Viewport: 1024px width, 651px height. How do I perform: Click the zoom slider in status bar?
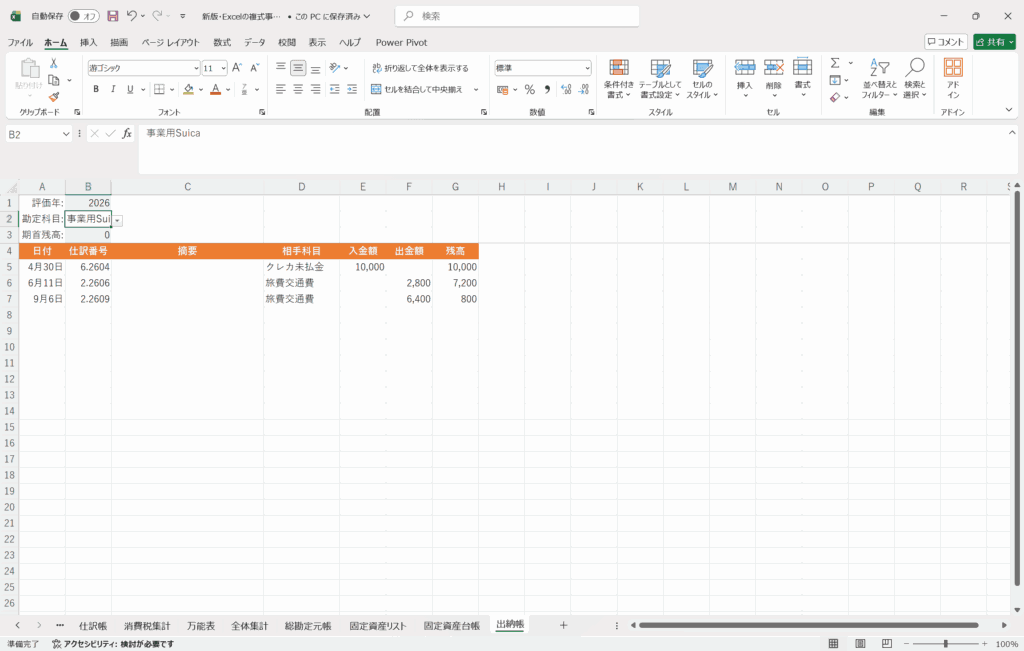(943, 644)
